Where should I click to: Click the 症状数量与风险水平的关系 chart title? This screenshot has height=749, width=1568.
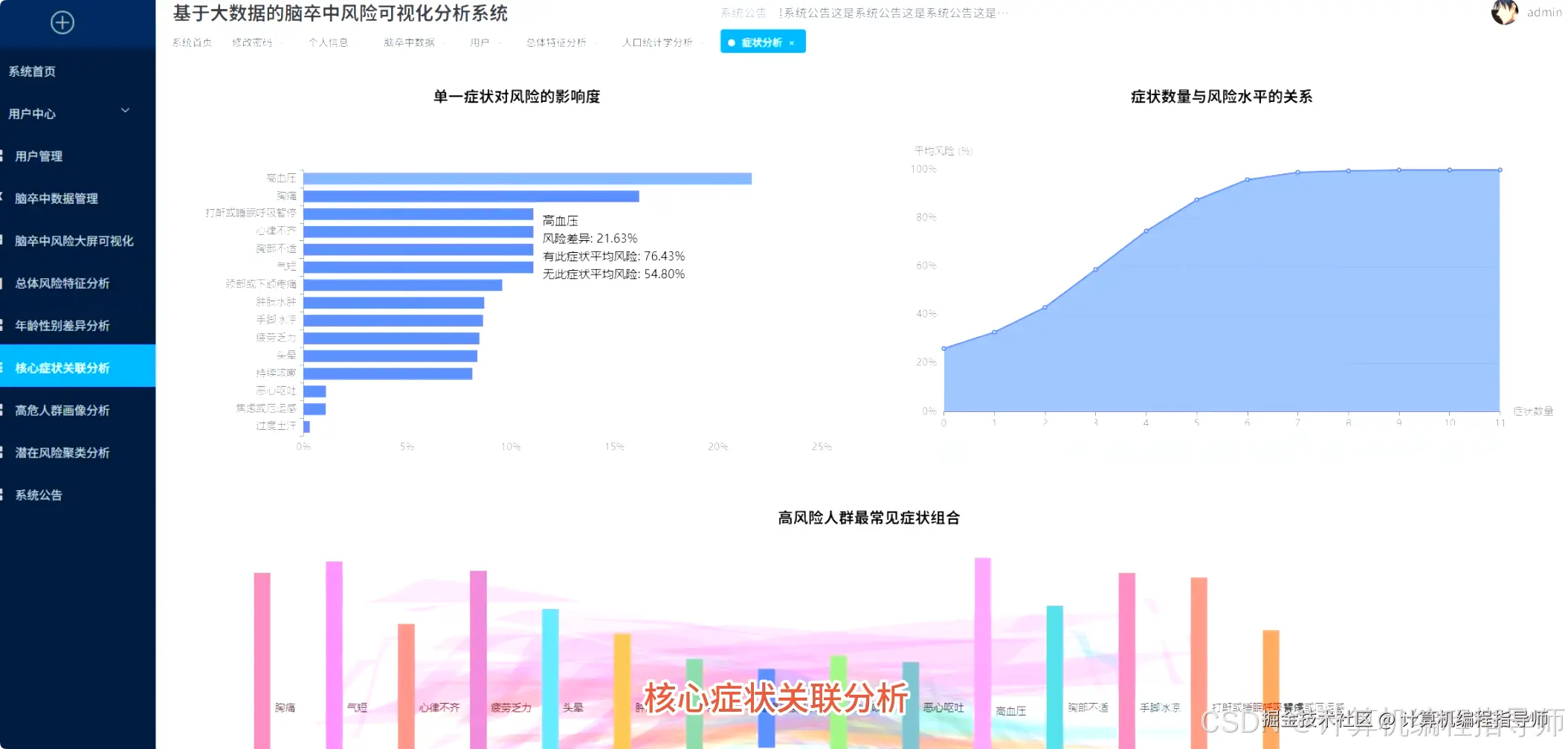(1222, 97)
